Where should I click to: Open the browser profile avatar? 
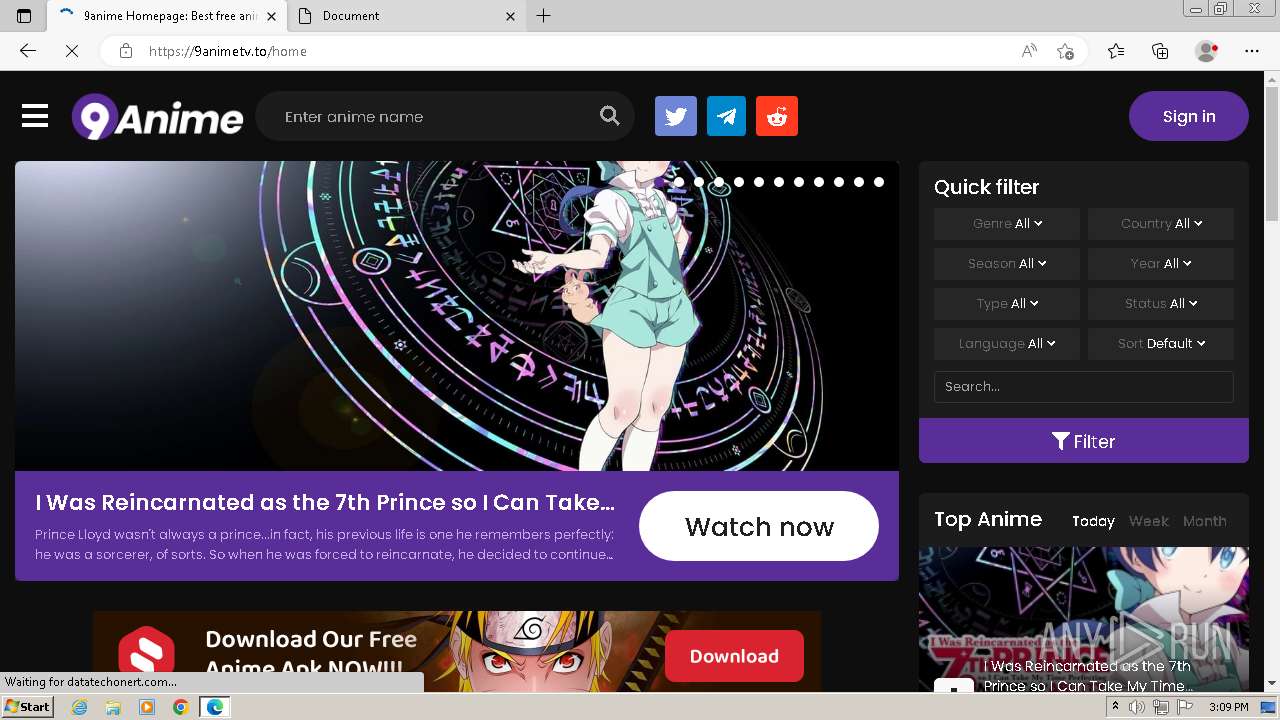click(1207, 51)
